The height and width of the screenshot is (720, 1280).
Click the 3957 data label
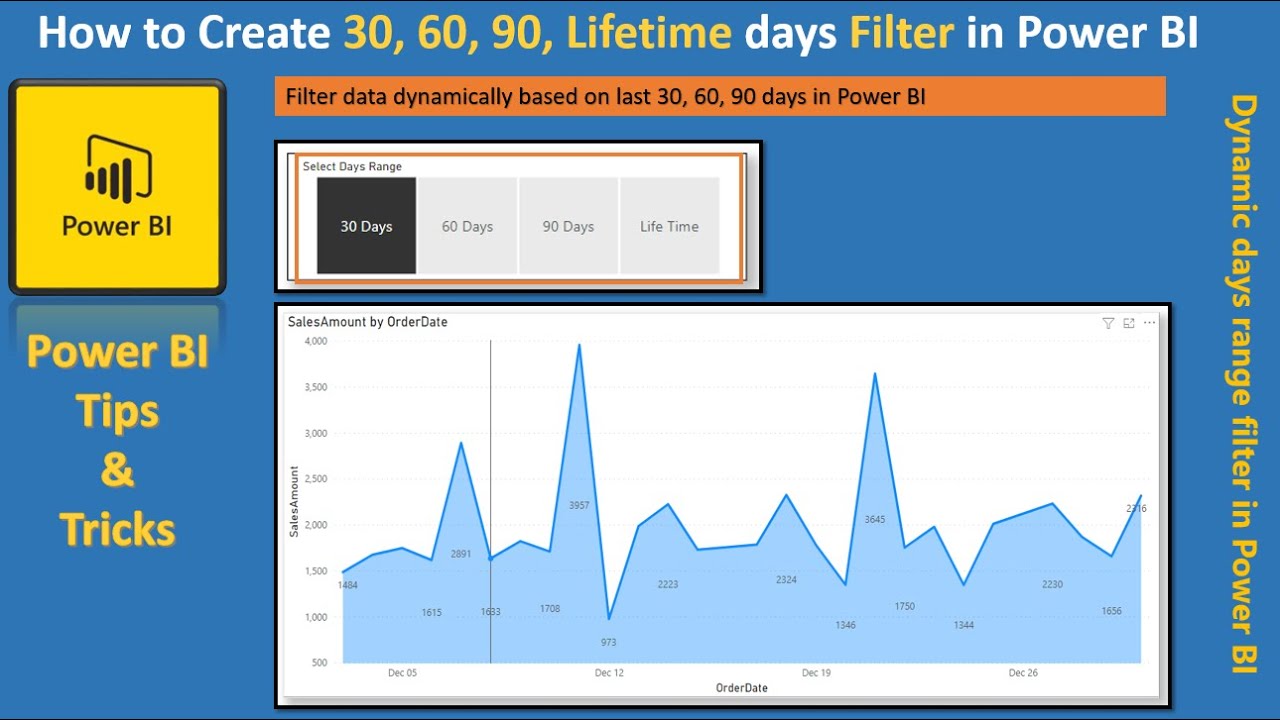(x=579, y=506)
